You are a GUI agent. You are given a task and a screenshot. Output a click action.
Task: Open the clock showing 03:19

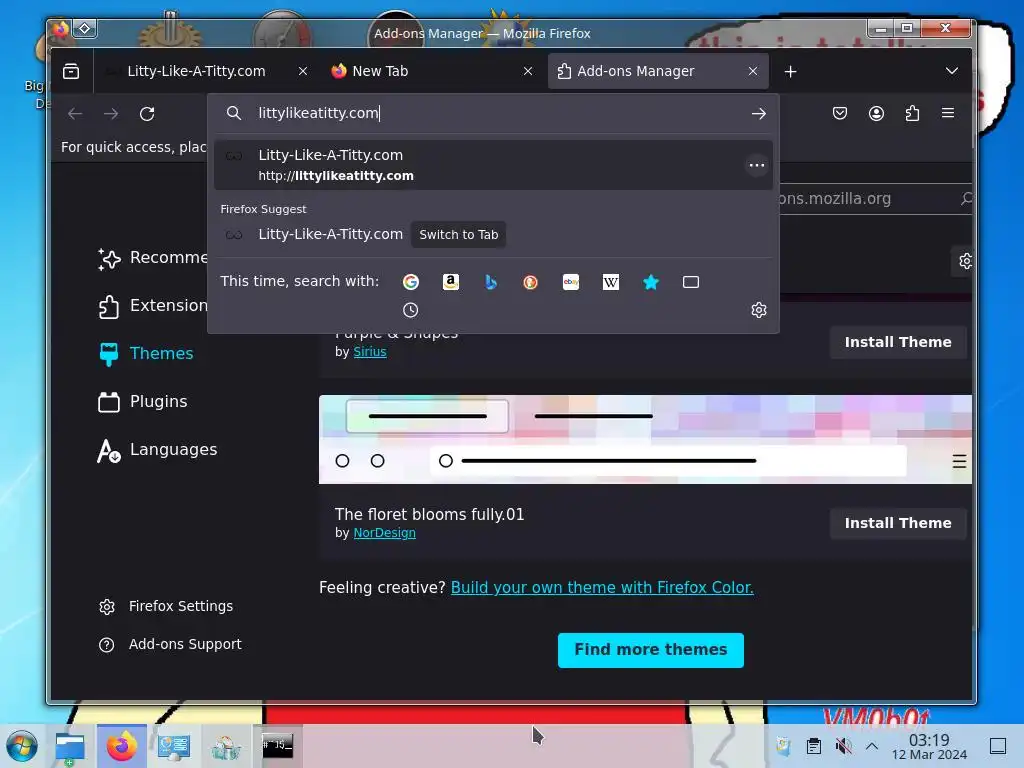tap(929, 747)
